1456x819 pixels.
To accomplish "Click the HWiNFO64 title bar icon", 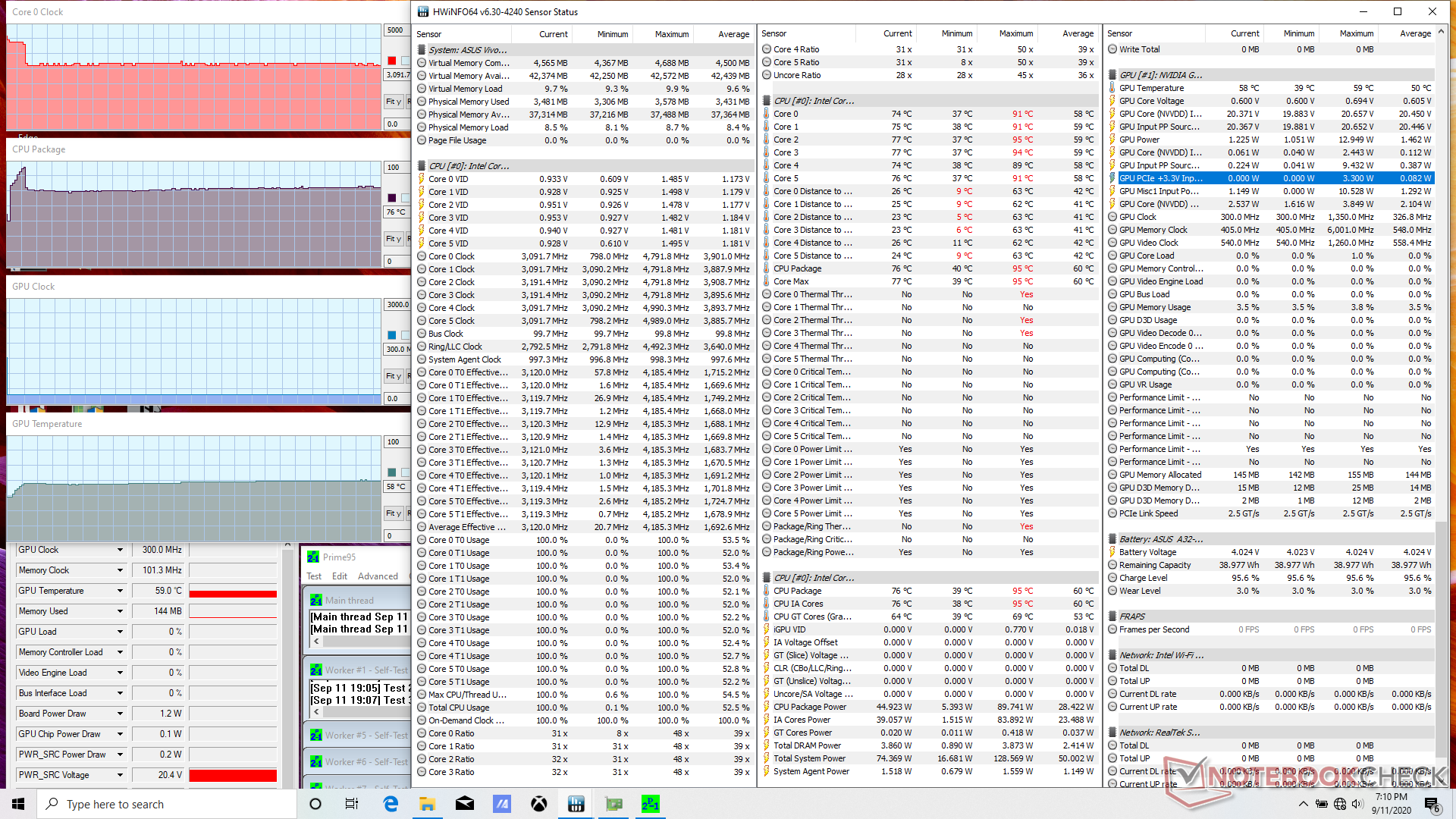I will tap(422, 11).
